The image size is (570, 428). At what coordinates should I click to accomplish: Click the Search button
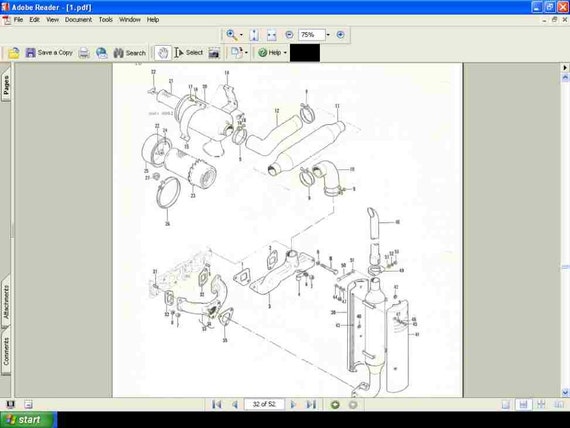[x=130, y=53]
